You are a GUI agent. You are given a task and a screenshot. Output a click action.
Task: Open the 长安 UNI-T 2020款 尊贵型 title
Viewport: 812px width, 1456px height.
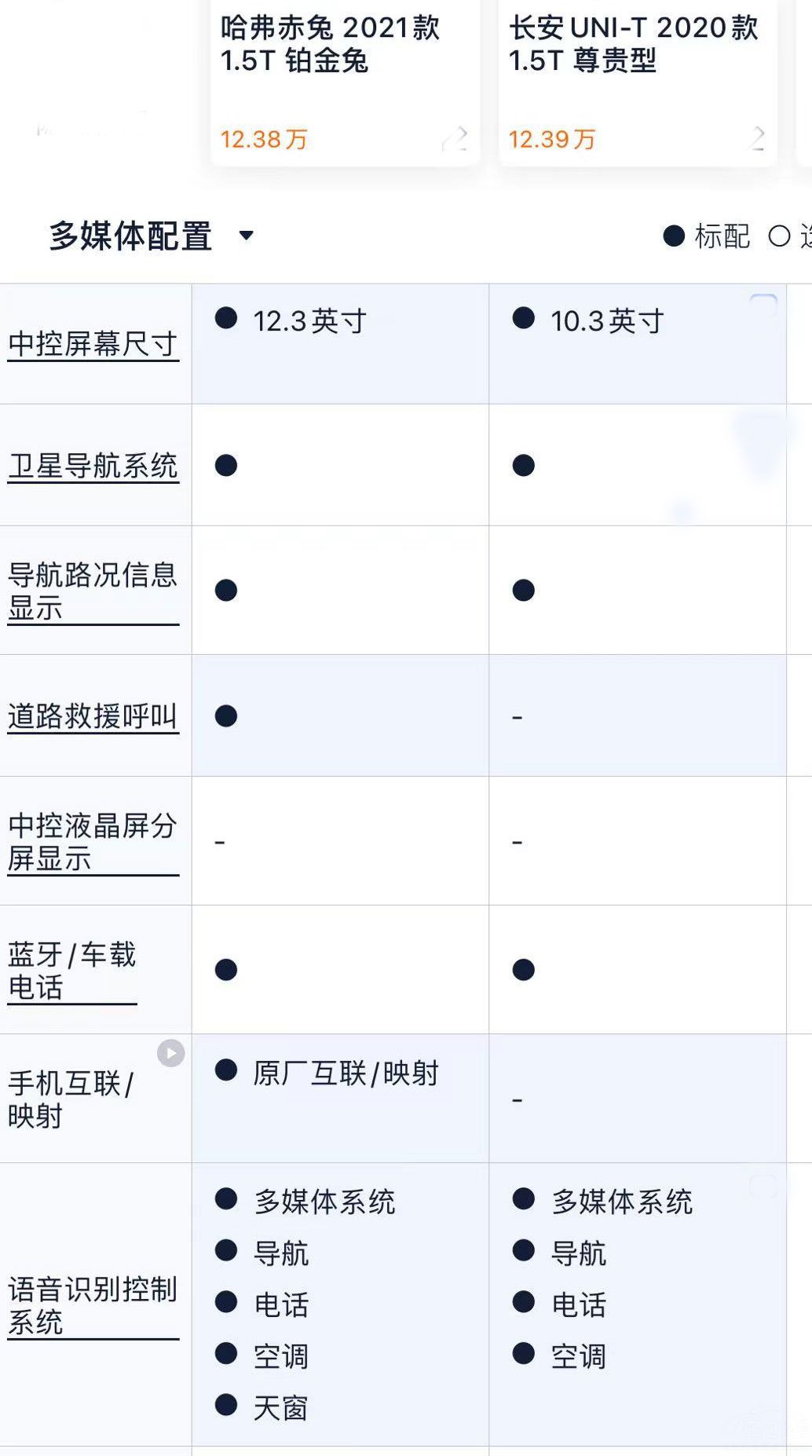pos(633,44)
